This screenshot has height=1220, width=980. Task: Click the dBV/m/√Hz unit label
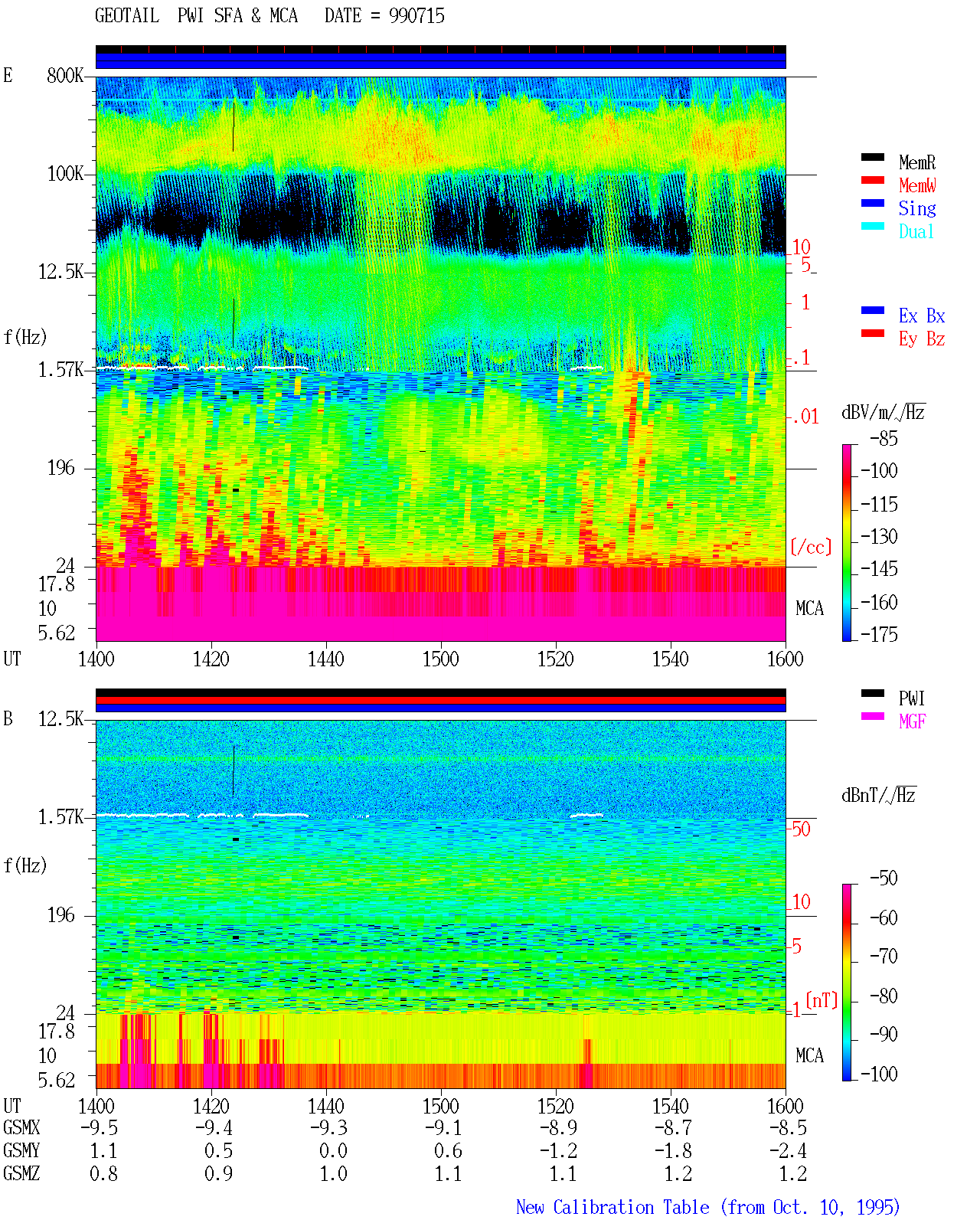884,412
